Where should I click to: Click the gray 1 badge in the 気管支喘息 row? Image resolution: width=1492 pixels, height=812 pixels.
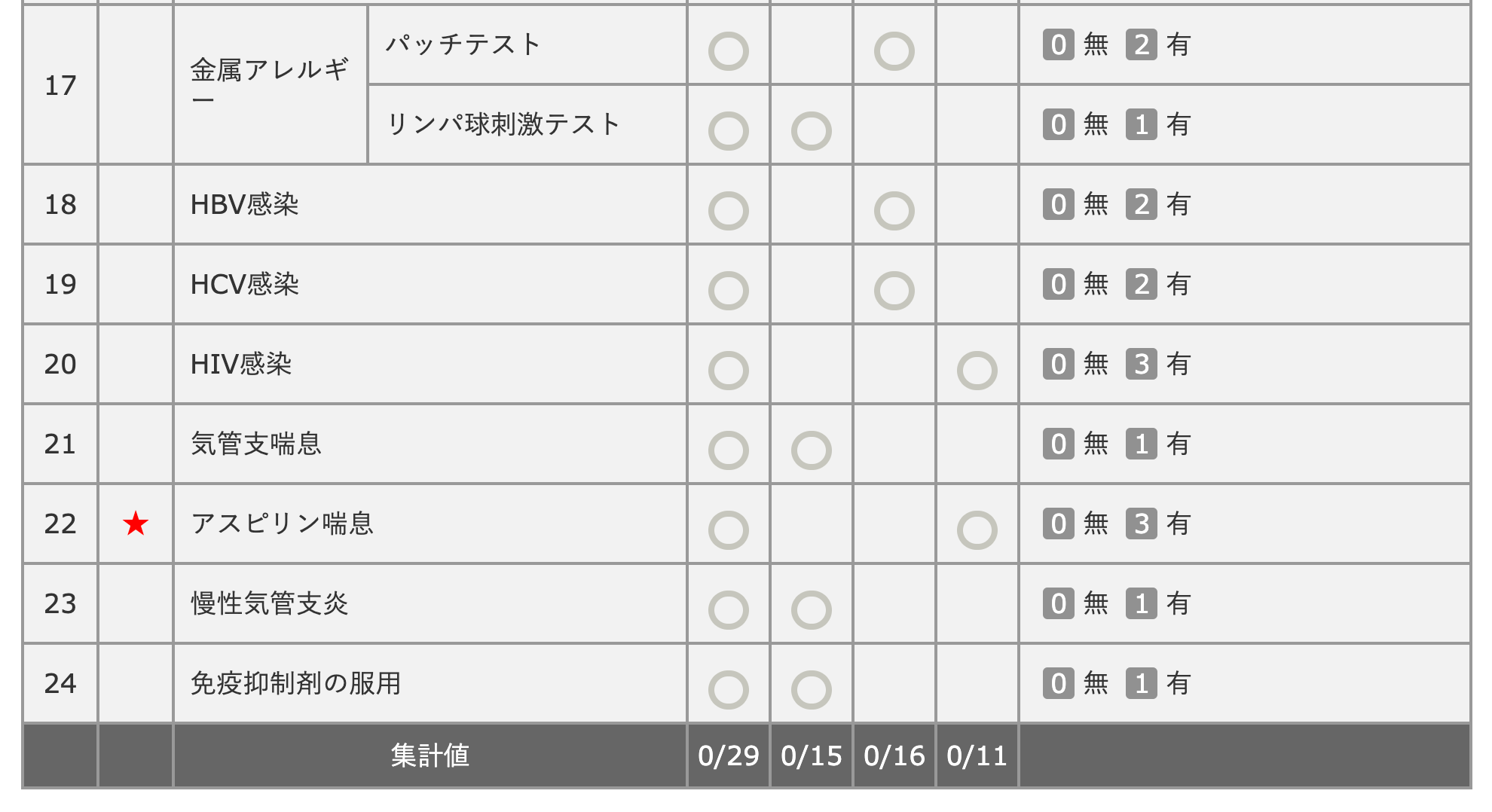click(1141, 444)
